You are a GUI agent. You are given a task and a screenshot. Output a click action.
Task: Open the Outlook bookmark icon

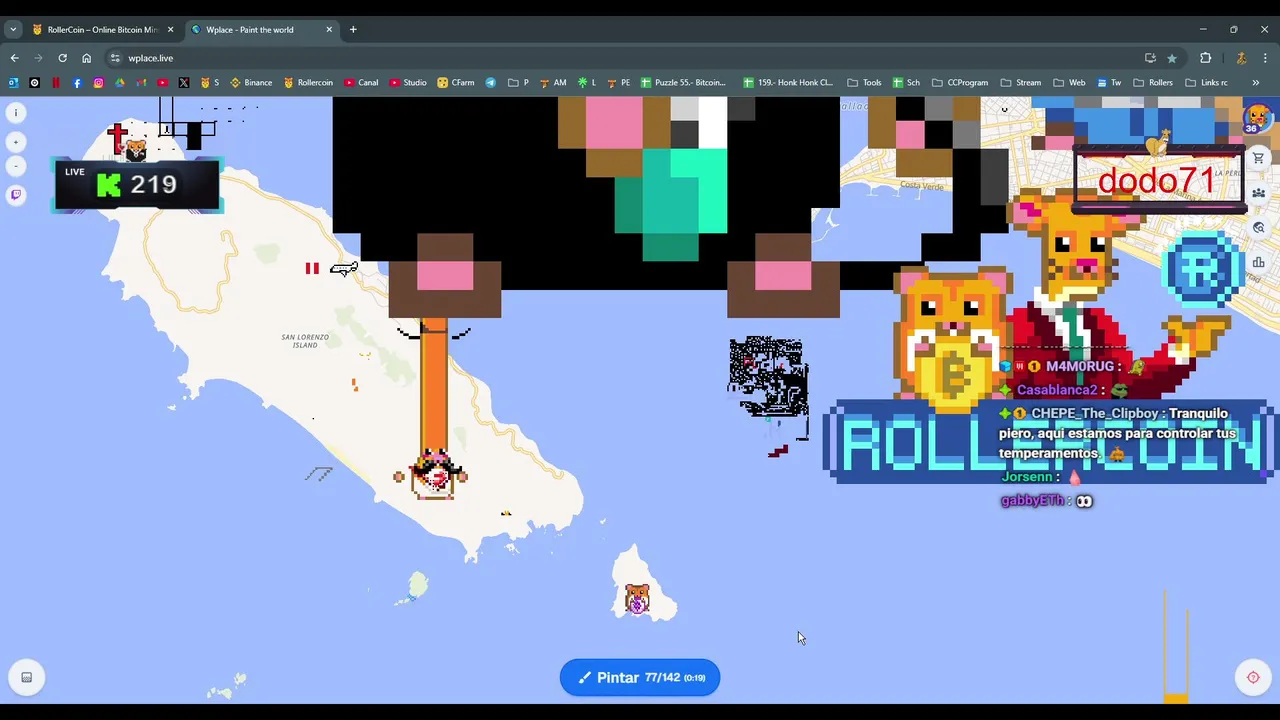tap(13, 83)
